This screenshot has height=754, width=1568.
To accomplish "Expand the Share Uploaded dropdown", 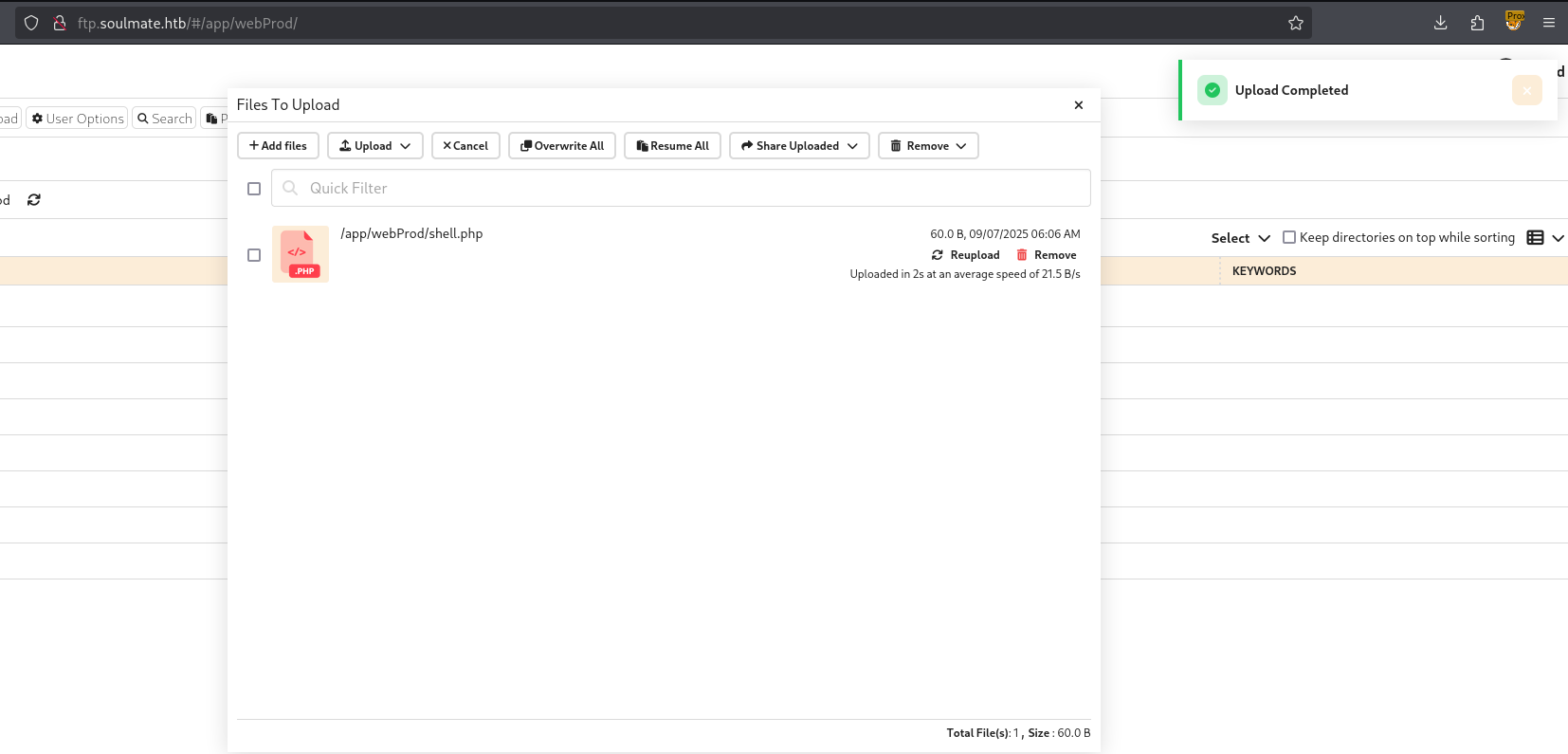I will (x=799, y=146).
